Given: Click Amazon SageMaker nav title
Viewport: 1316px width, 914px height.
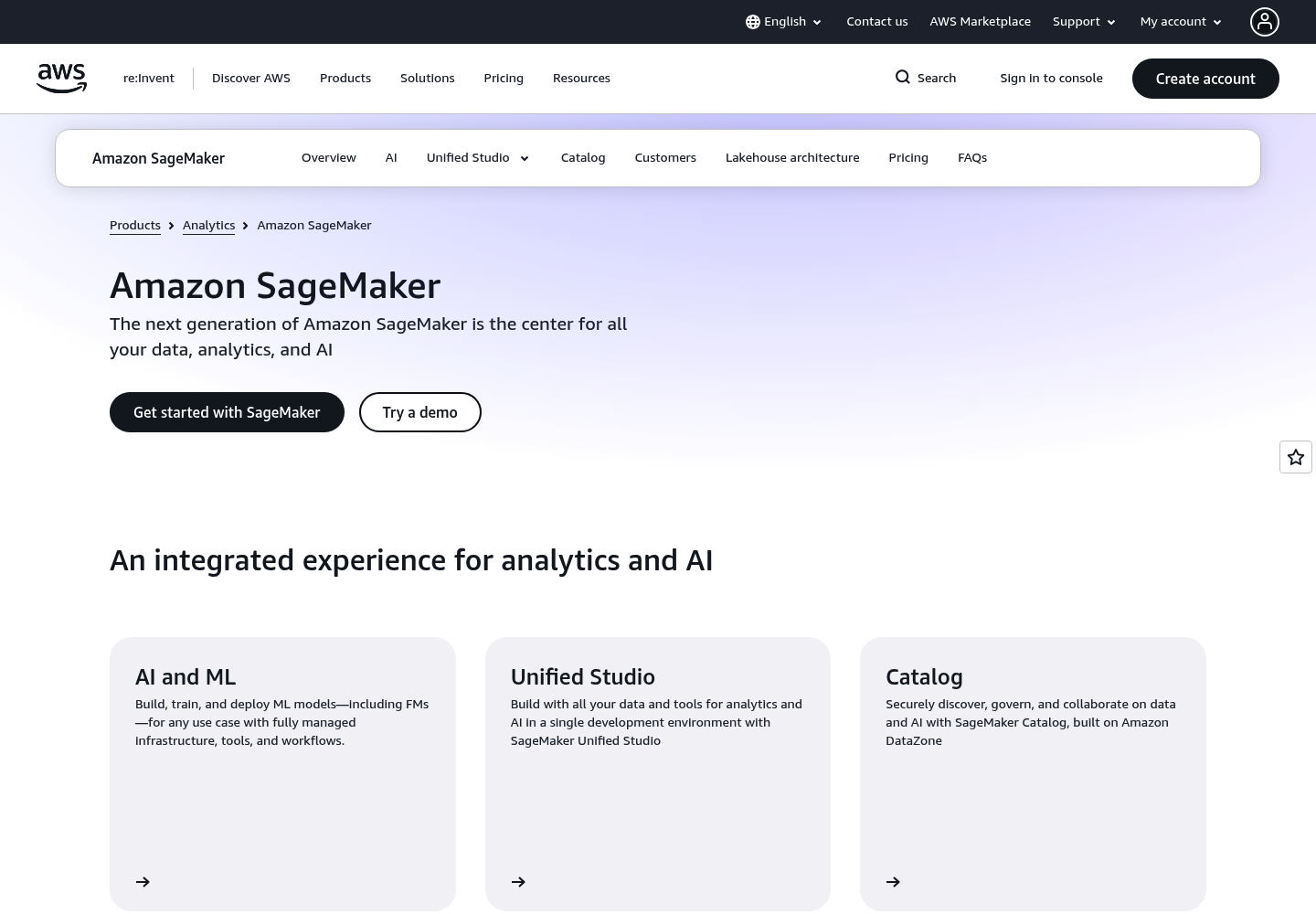Looking at the screenshot, I should coord(158,158).
